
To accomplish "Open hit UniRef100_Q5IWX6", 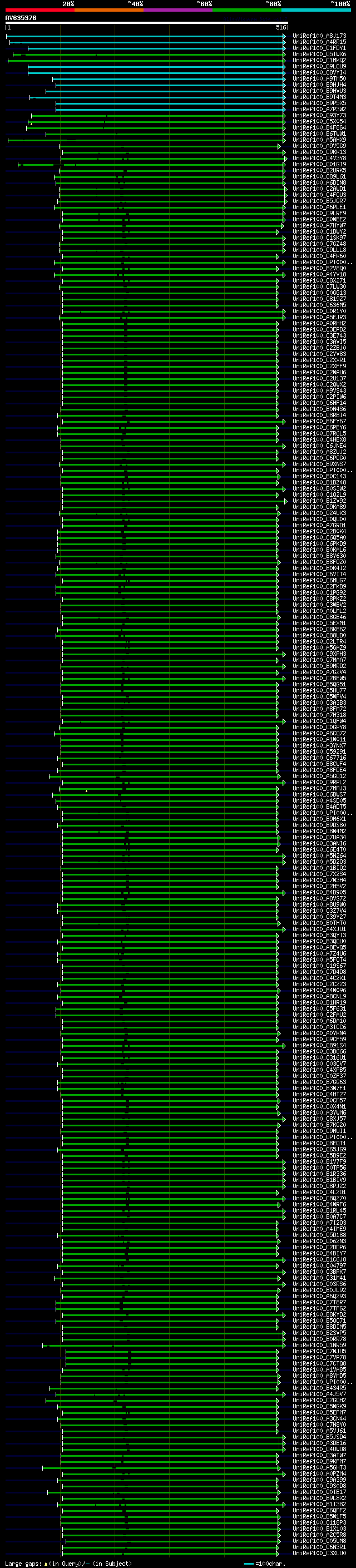I will click(319, 54).
